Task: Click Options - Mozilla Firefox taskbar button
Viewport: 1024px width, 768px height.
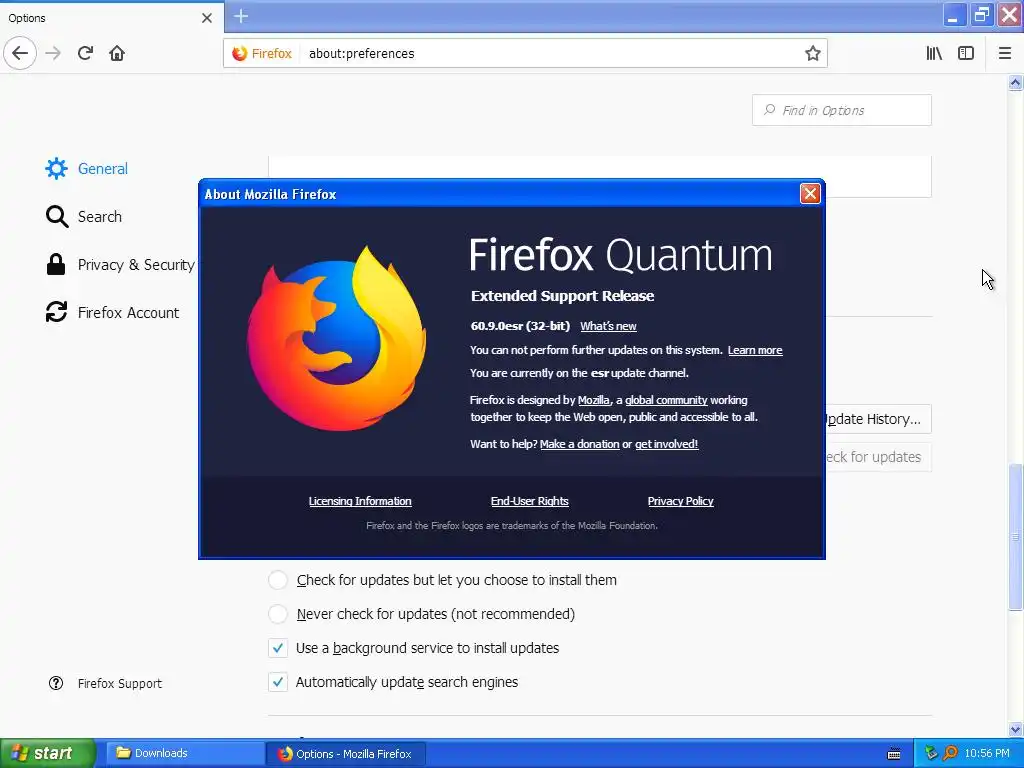Action: 346,754
